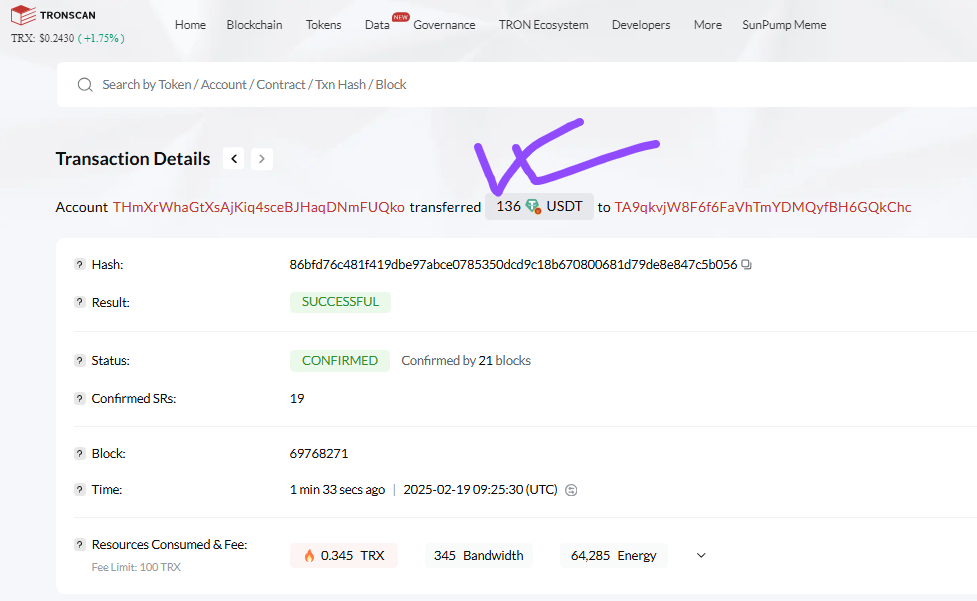Click the 136 USDT amount badge
The width and height of the screenshot is (977, 601).
point(540,206)
